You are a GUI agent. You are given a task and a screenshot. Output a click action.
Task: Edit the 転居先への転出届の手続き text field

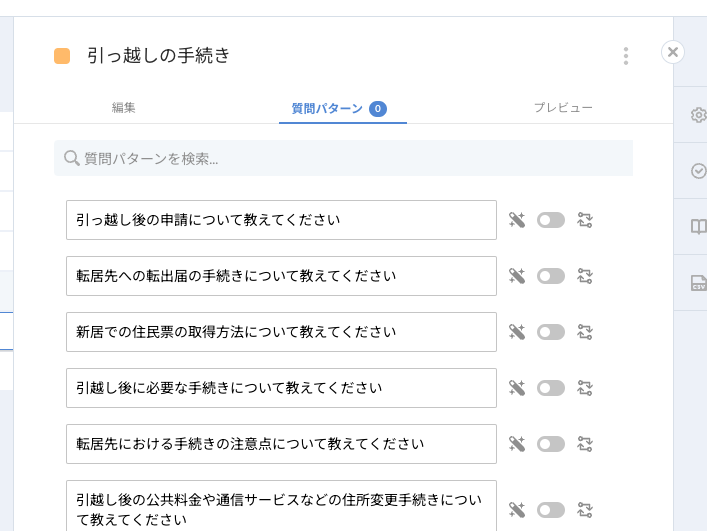tap(281, 276)
